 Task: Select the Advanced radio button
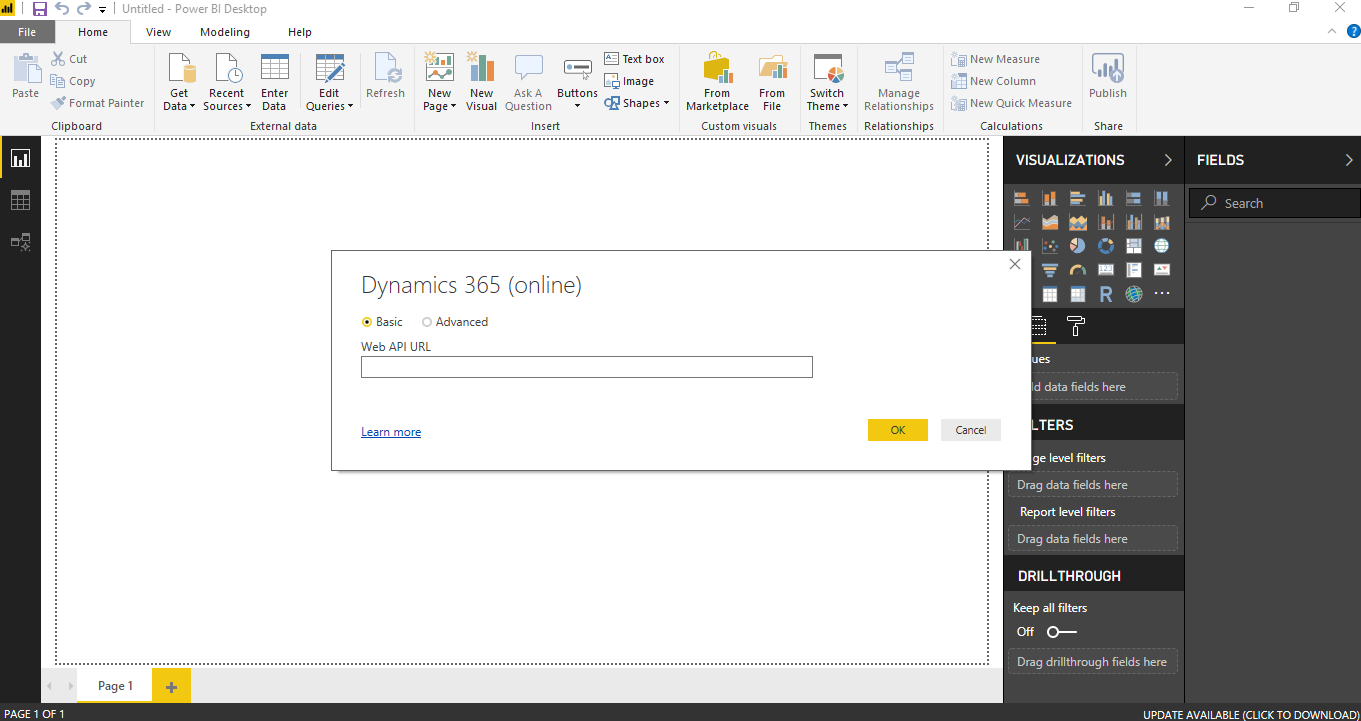[x=427, y=322]
